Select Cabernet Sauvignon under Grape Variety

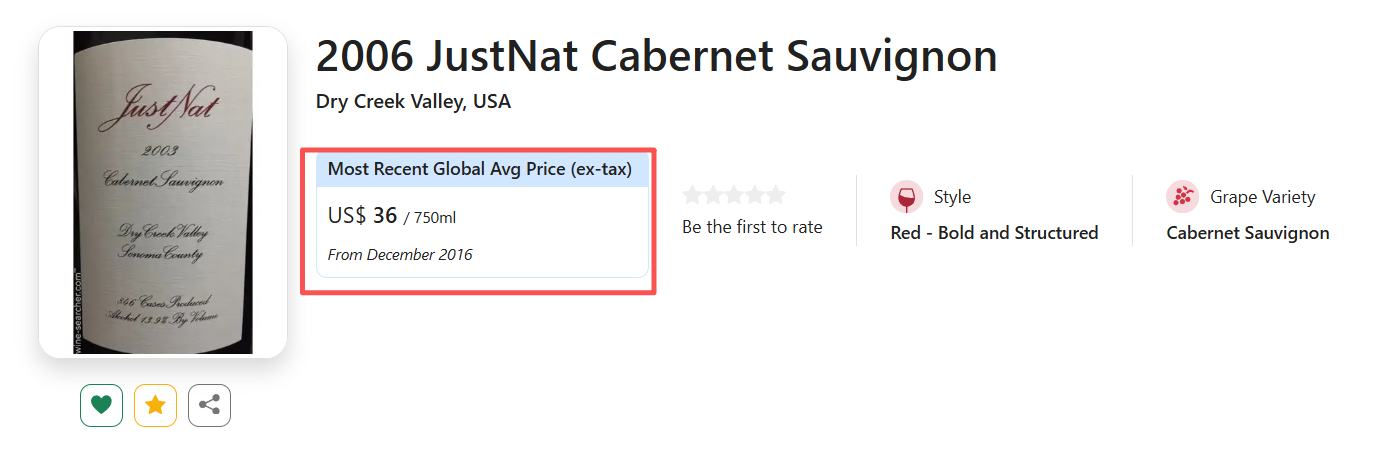coord(1247,233)
